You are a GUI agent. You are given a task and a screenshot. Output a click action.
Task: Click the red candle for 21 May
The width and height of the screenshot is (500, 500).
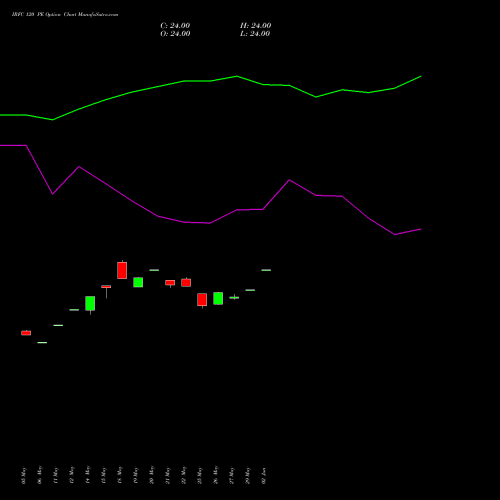pos(170,282)
